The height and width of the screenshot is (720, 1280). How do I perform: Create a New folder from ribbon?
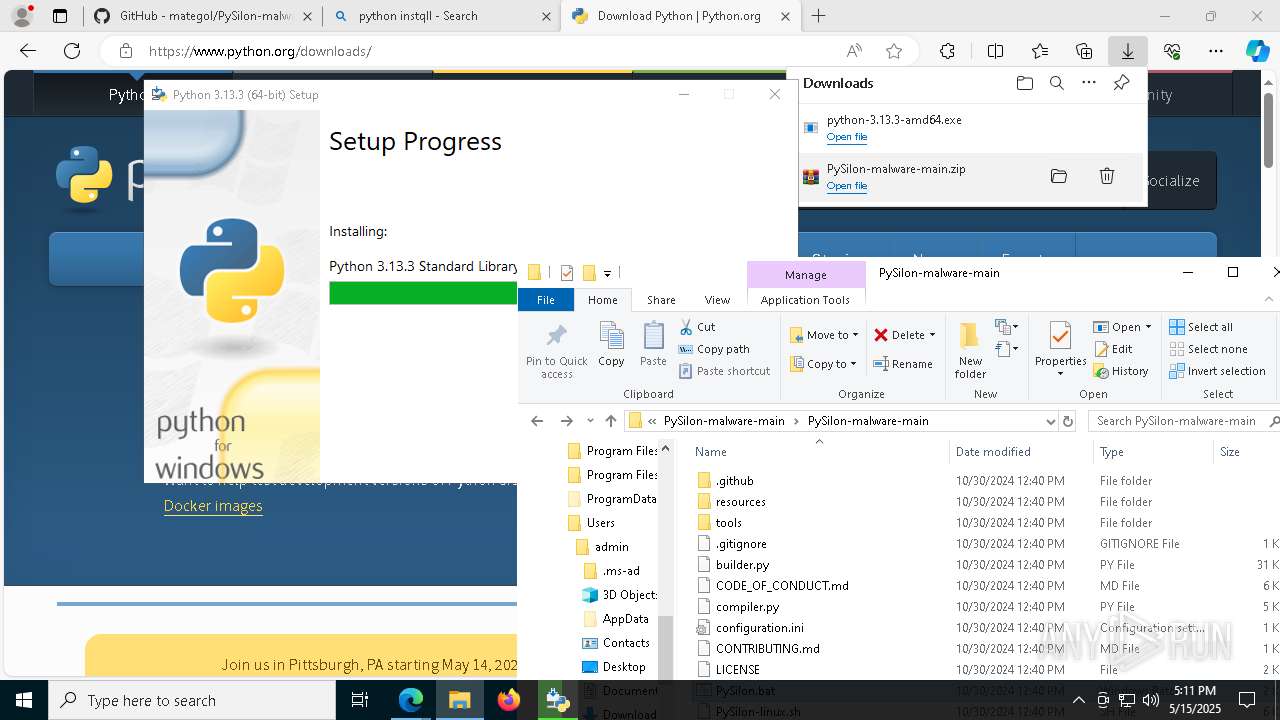click(970, 350)
